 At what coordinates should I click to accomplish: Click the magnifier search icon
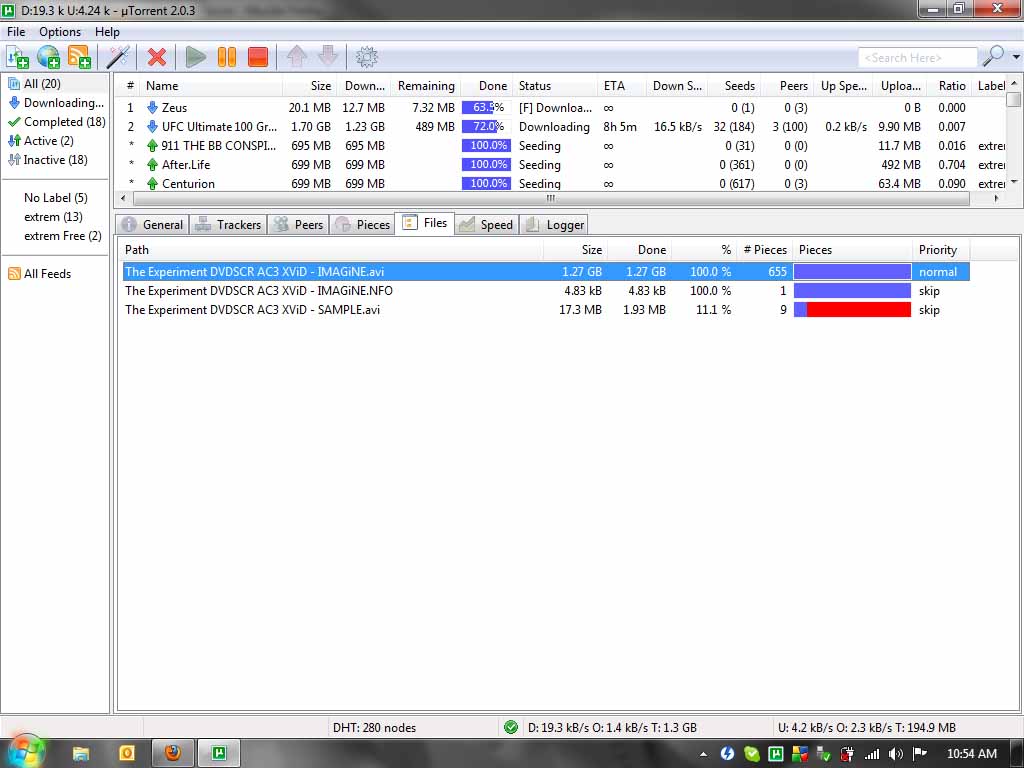pyautogui.click(x=993, y=56)
